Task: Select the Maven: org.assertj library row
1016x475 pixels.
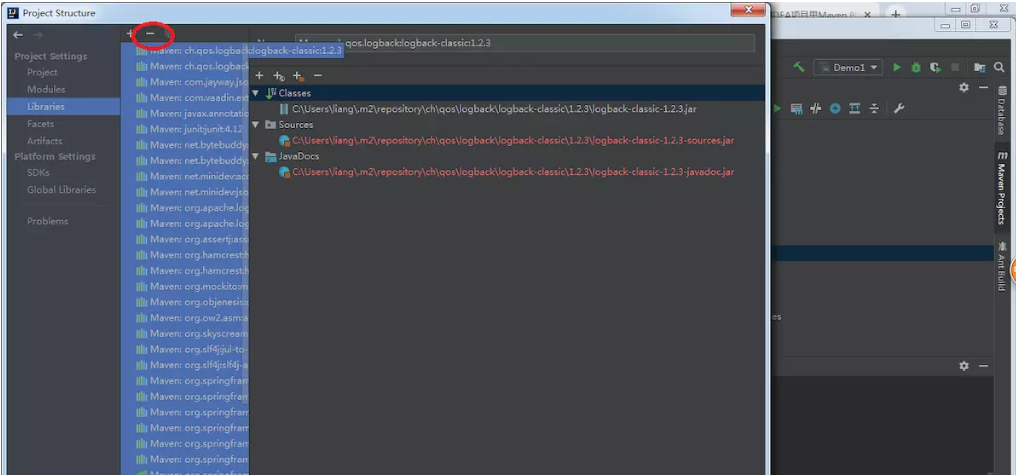Action: (185, 239)
